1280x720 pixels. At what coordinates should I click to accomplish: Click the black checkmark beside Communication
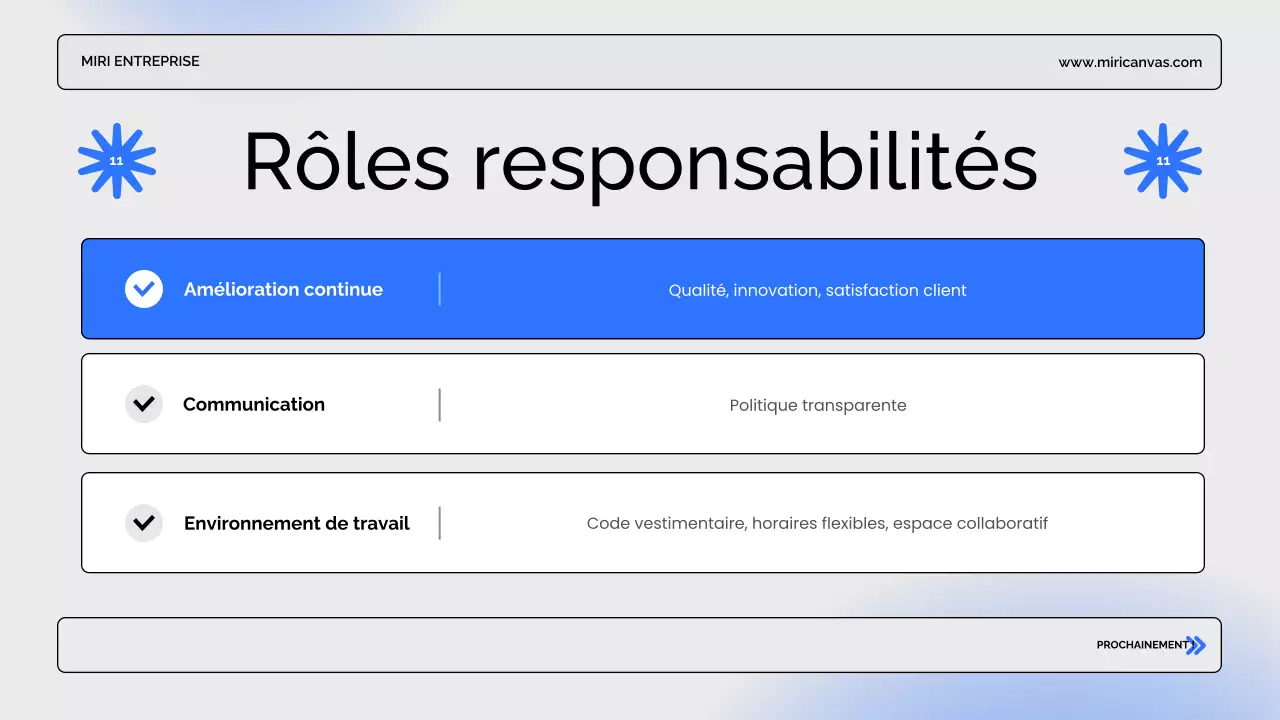point(144,403)
